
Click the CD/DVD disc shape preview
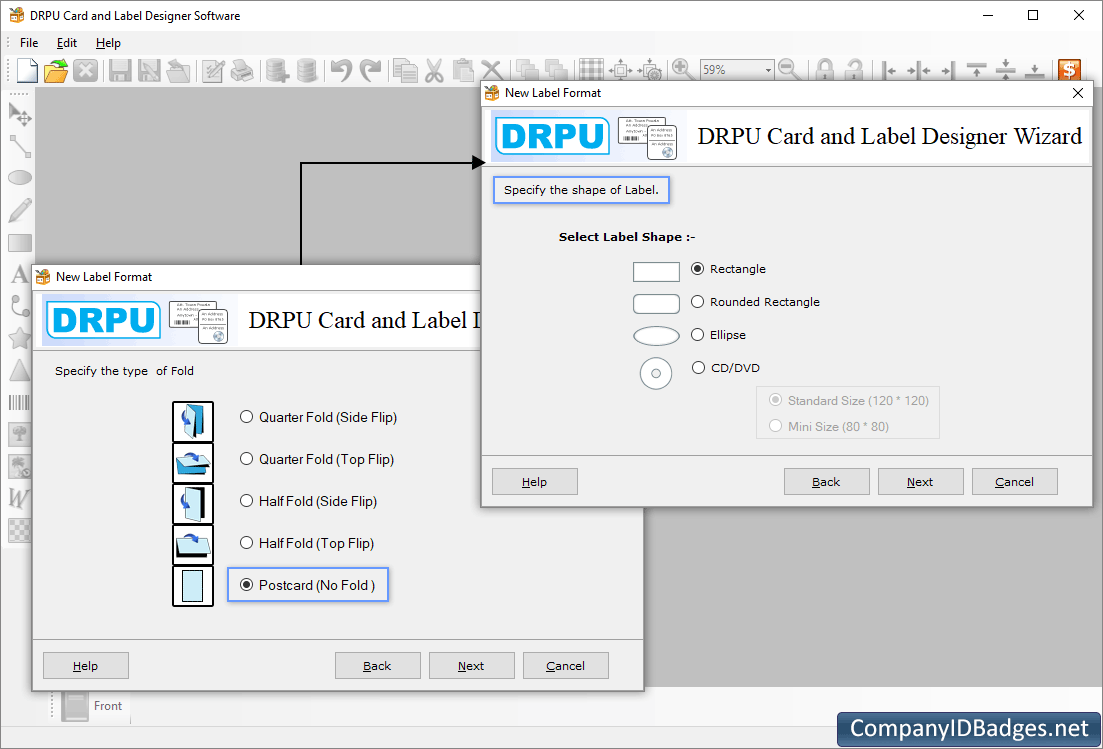pos(656,373)
